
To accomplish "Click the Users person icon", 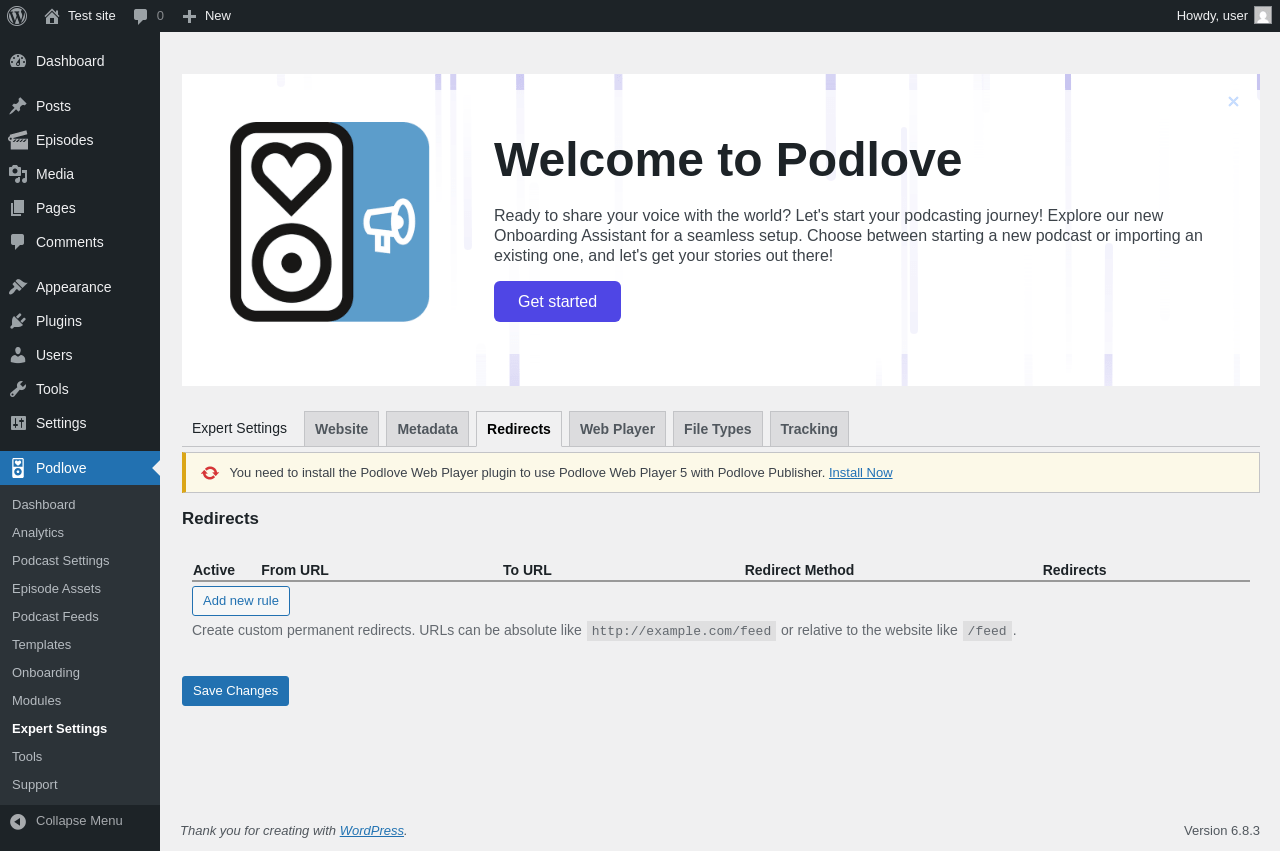I will [x=18, y=355].
